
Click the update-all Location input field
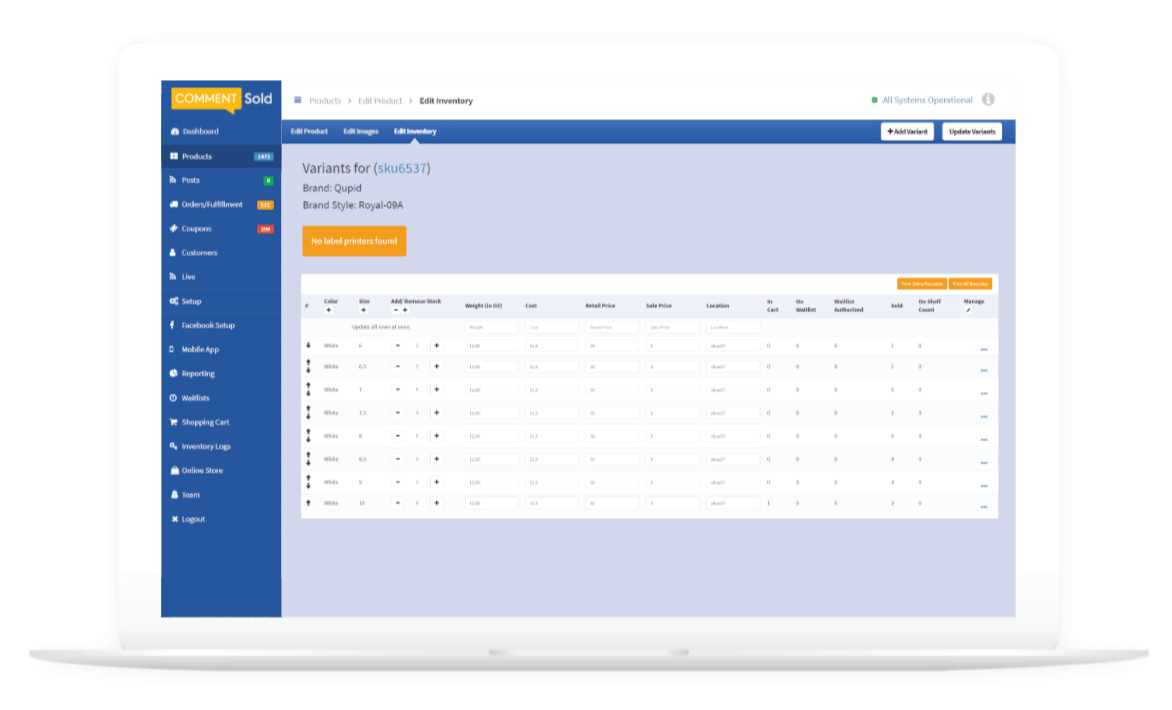click(x=732, y=327)
